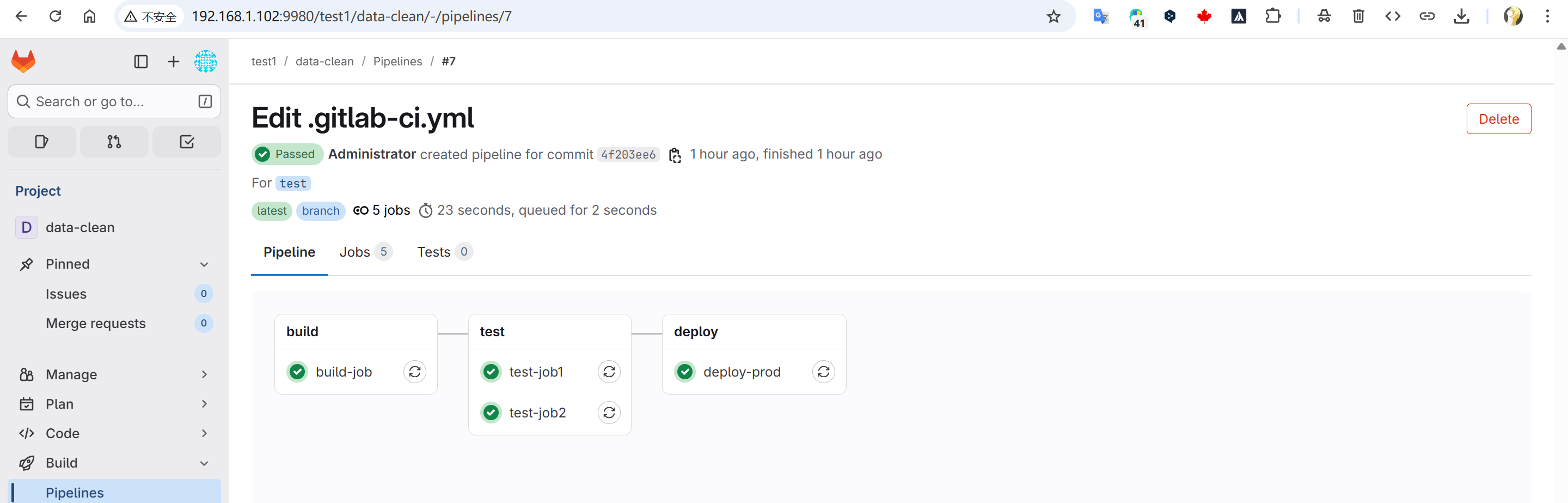Screen dimensions: 1568x503
Task: Retry the test-job1 job
Action: [609, 372]
